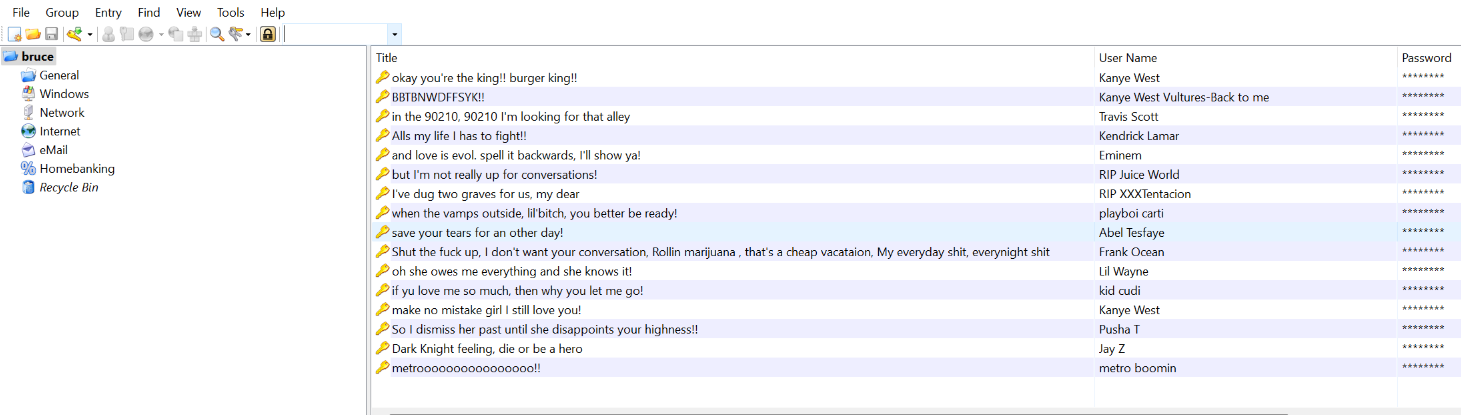
Task: Click the User Name column header
Action: tap(1127, 58)
